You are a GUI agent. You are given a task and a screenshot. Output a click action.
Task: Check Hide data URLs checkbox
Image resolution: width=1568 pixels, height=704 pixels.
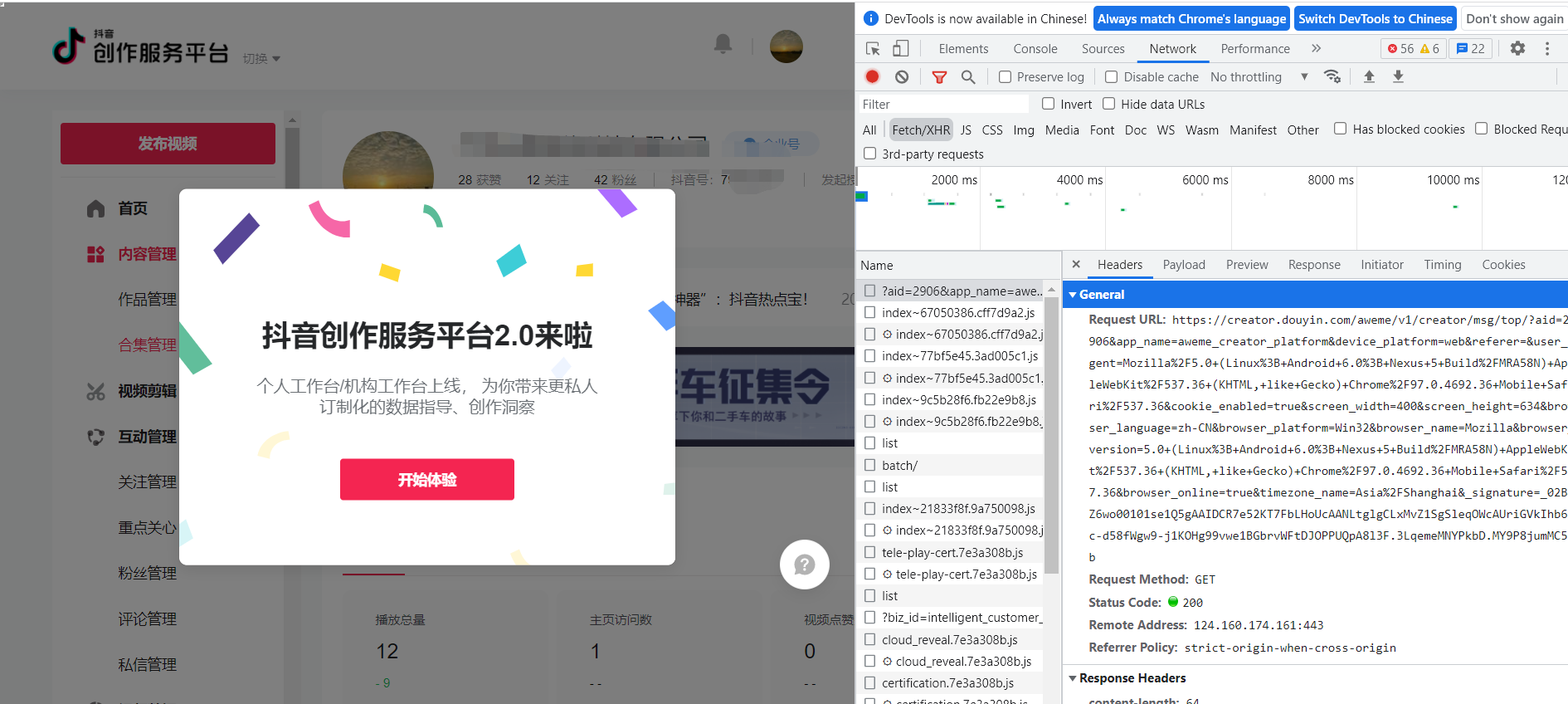point(1108,104)
